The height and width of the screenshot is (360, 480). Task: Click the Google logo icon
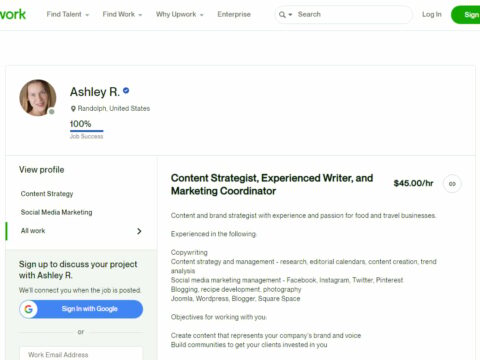[29, 309]
